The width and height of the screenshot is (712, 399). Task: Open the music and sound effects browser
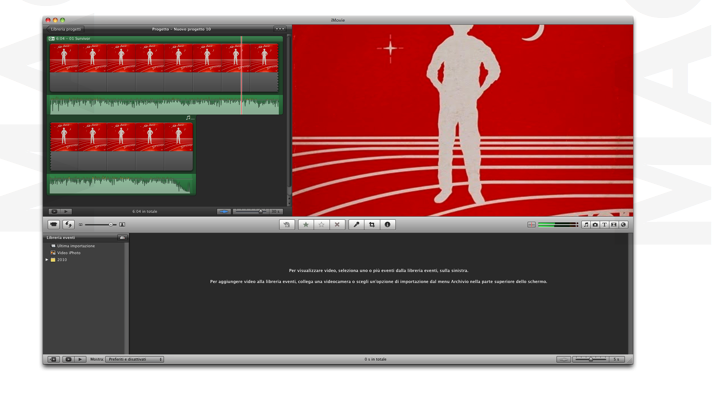pyautogui.click(x=586, y=225)
